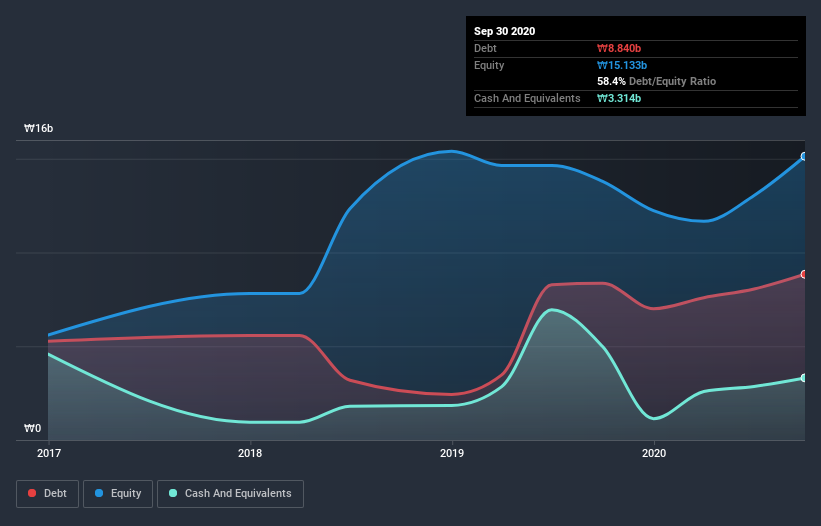
Task: Click the 2020 x-axis label
Action: pos(654,453)
